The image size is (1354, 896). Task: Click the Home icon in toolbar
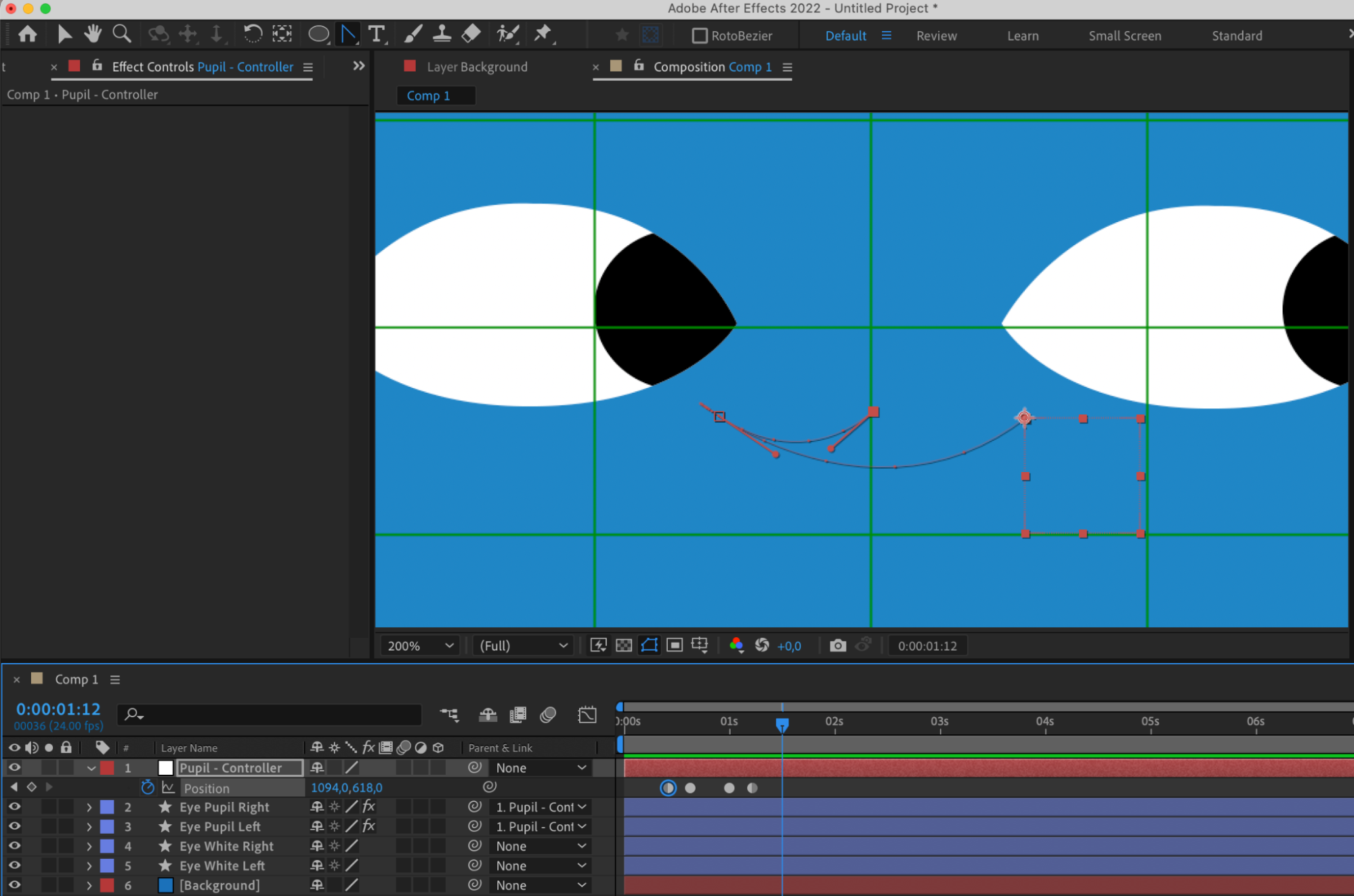coord(28,34)
